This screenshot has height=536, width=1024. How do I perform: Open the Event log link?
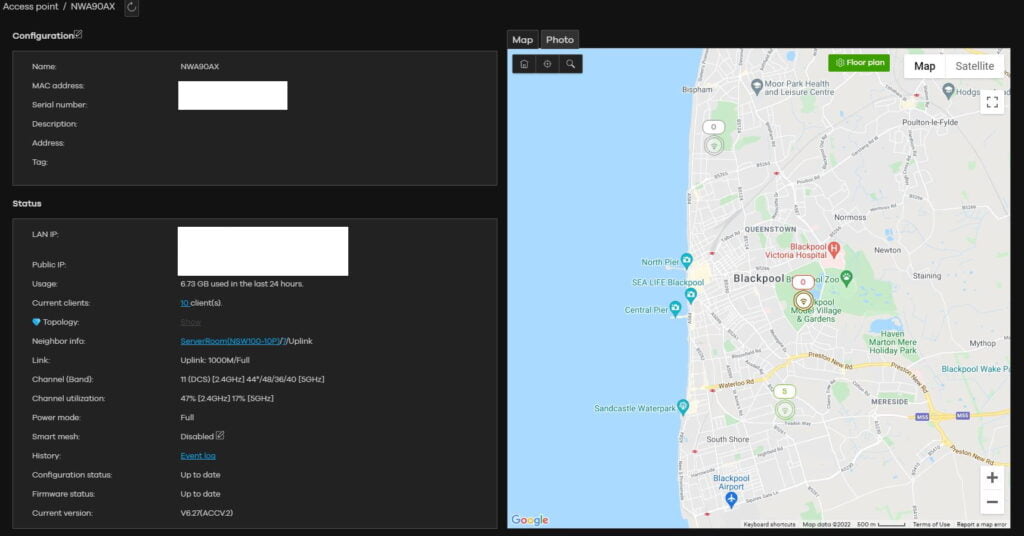tap(198, 456)
